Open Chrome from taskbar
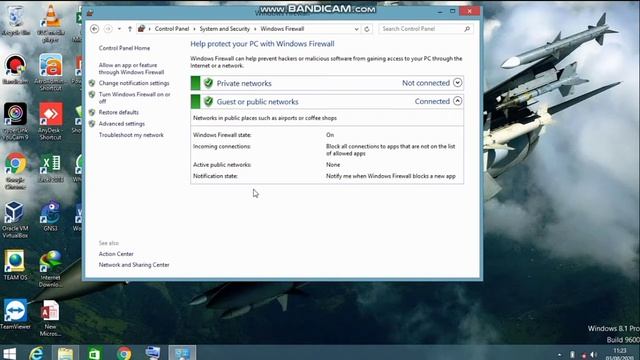This screenshot has height=360, width=640. pos(124,353)
